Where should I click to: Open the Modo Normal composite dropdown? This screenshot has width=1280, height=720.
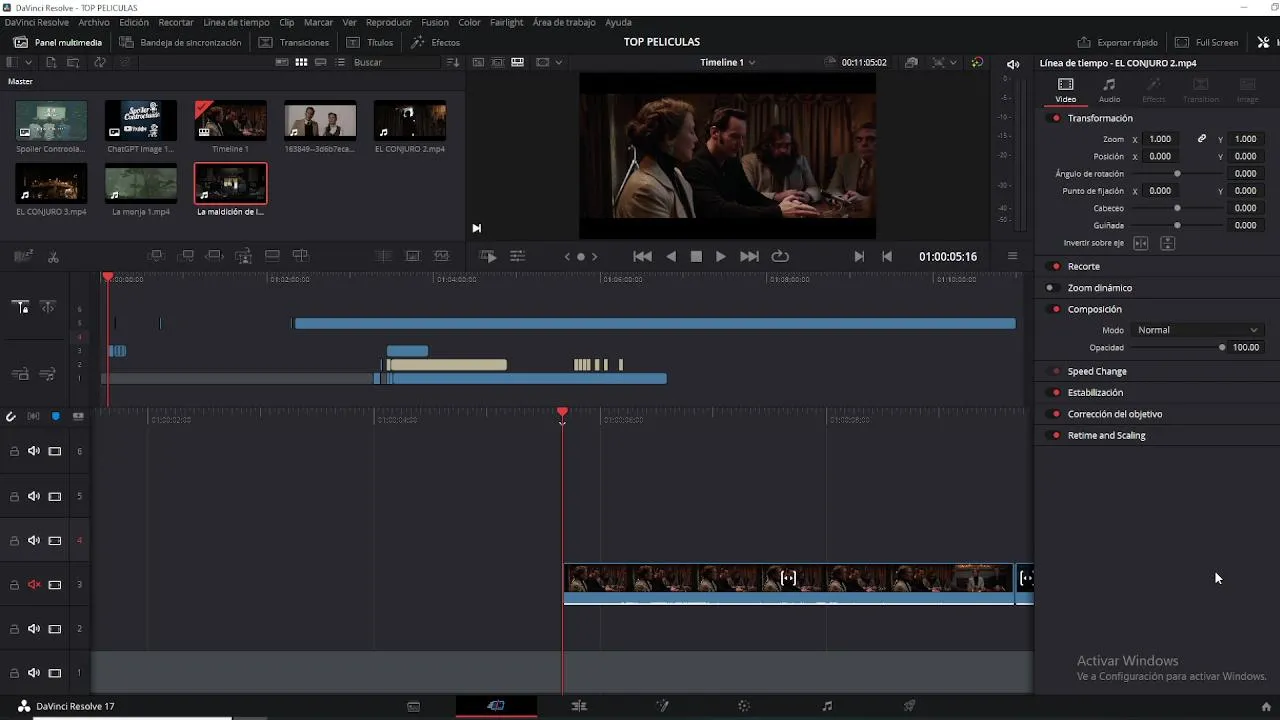coord(1197,330)
